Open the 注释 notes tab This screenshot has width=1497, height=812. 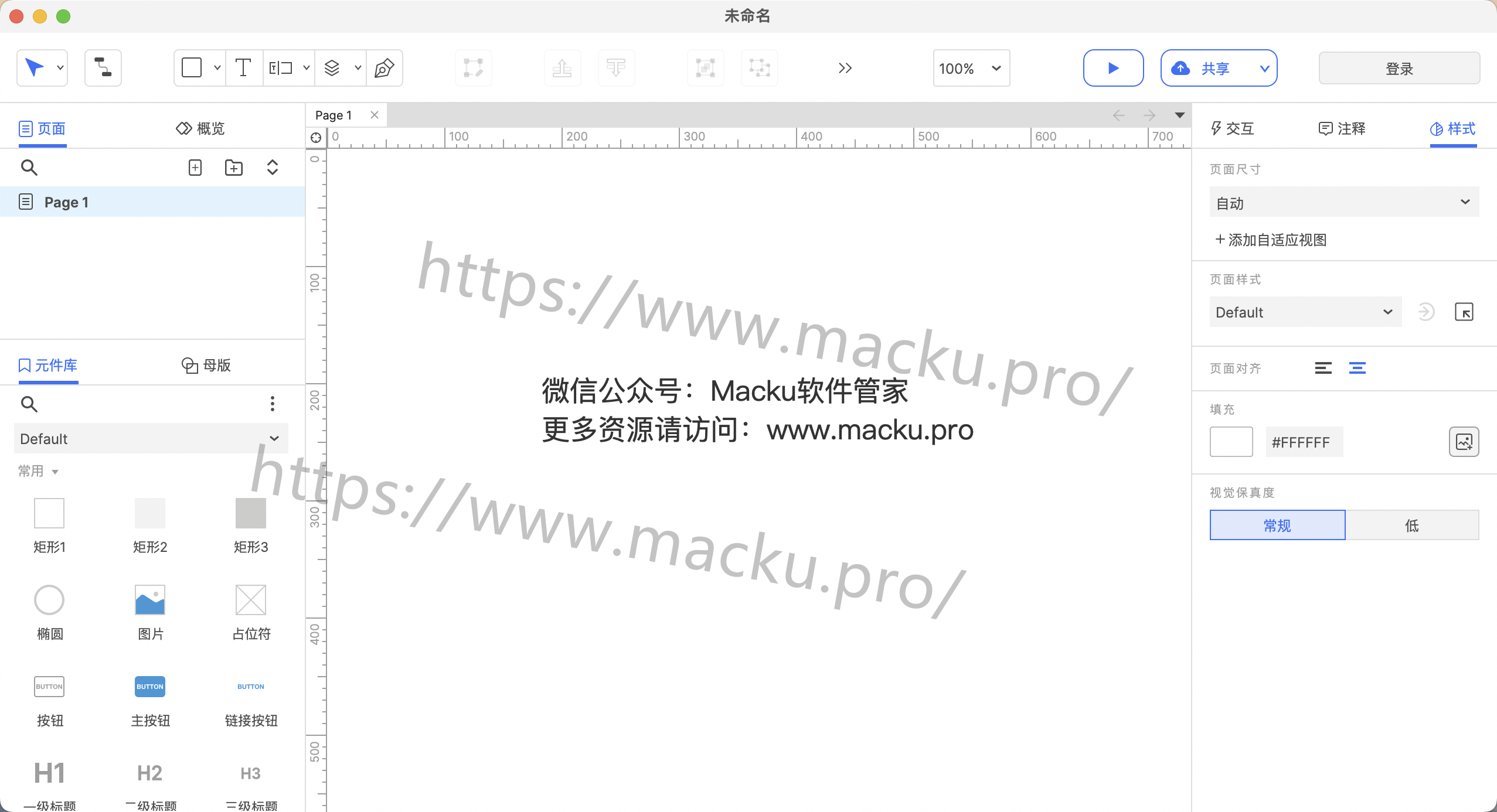(1342, 128)
